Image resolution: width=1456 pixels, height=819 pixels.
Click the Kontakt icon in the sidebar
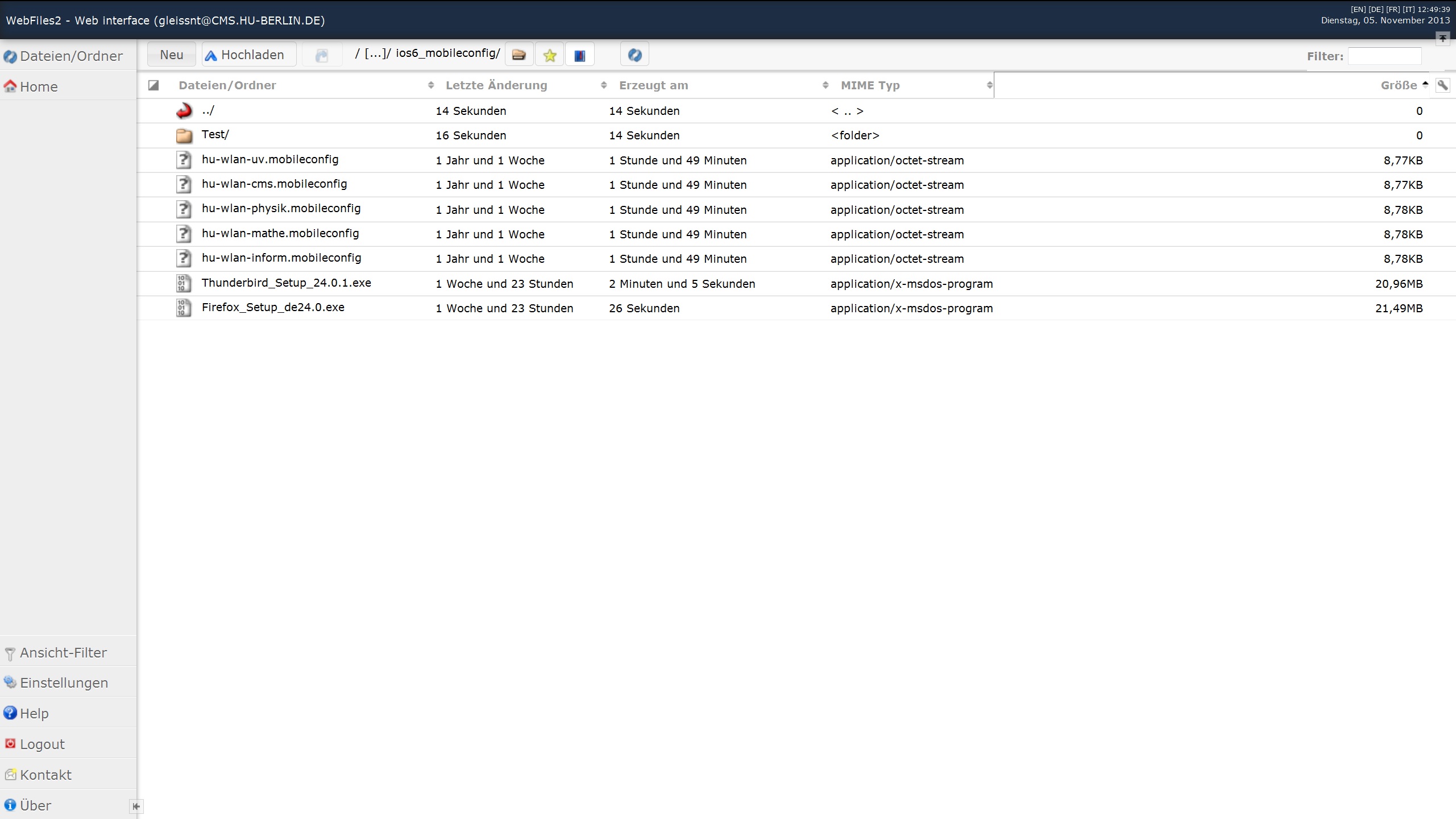pyautogui.click(x=10, y=774)
